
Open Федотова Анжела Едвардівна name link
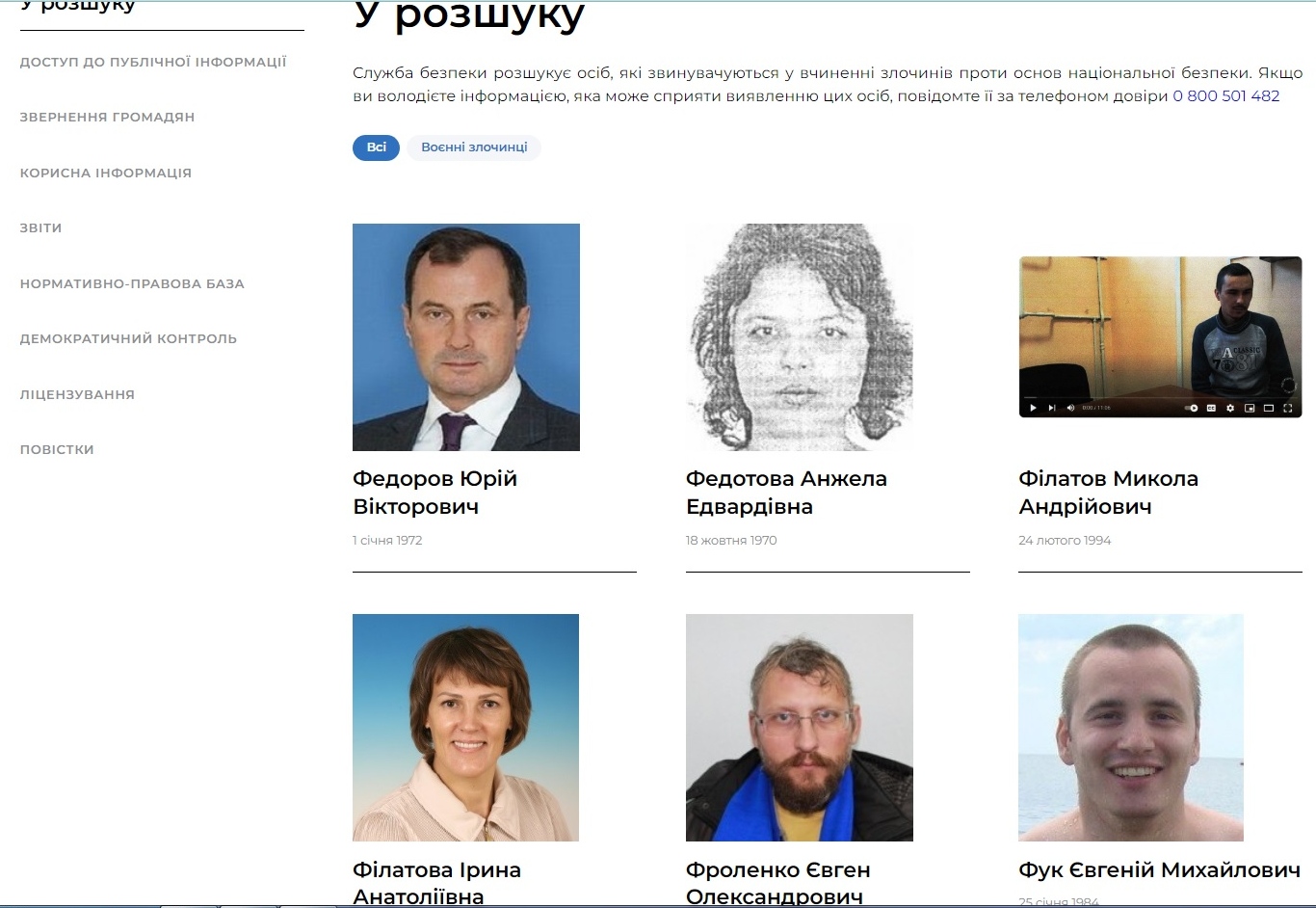pos(786,493)
